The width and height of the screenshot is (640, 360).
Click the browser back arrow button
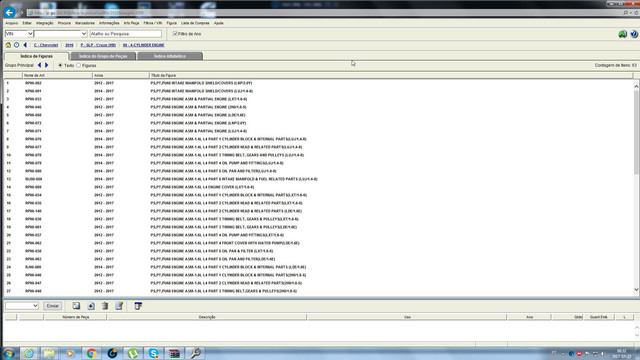pyautogui.click(x=9, y=12)
